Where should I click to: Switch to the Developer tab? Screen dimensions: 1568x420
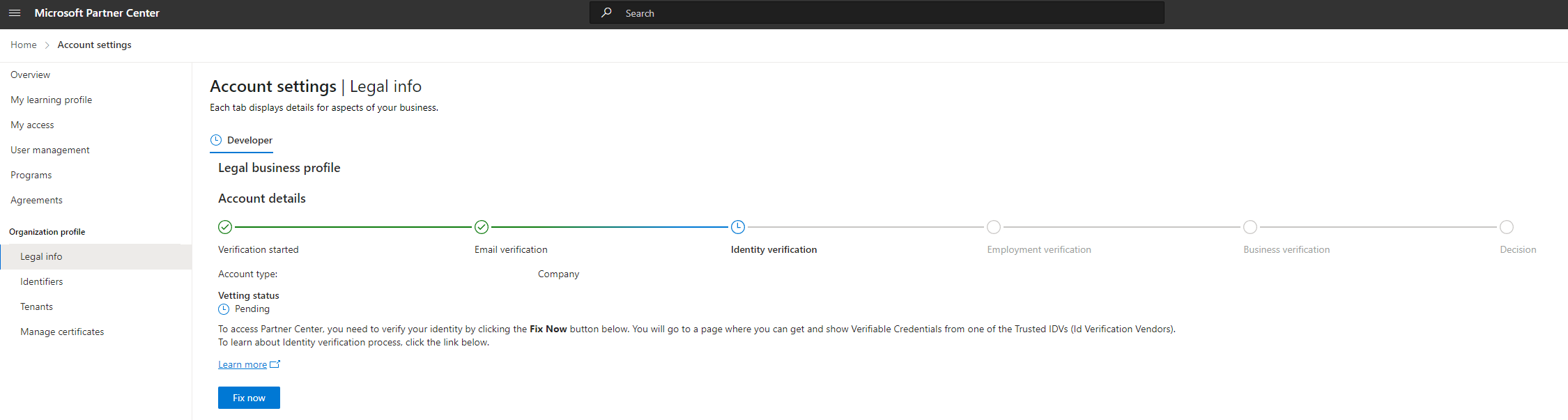pyautogui.click(x=241, y=140)
